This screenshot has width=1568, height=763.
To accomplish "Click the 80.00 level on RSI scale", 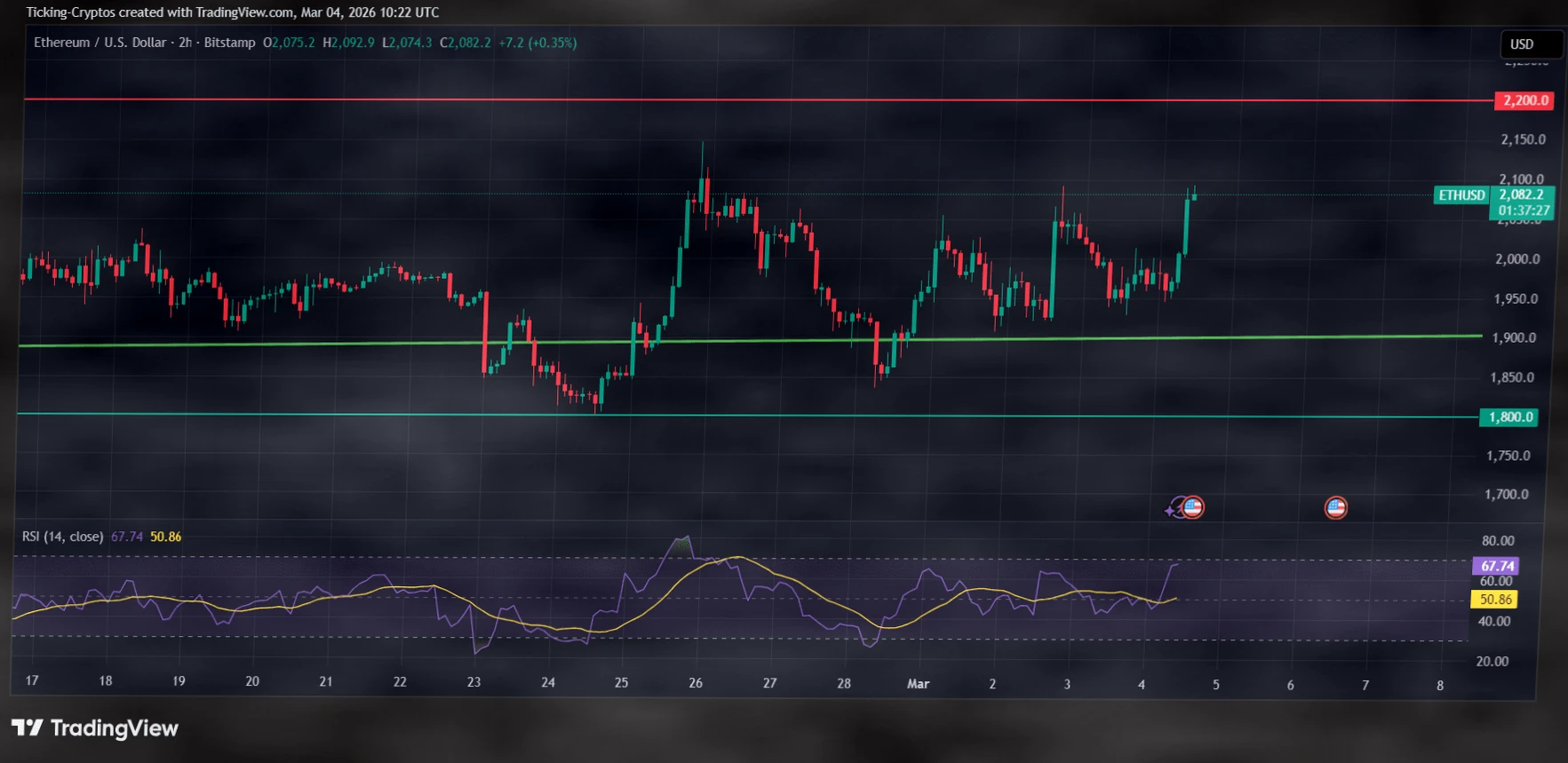I will [1498, 540].
